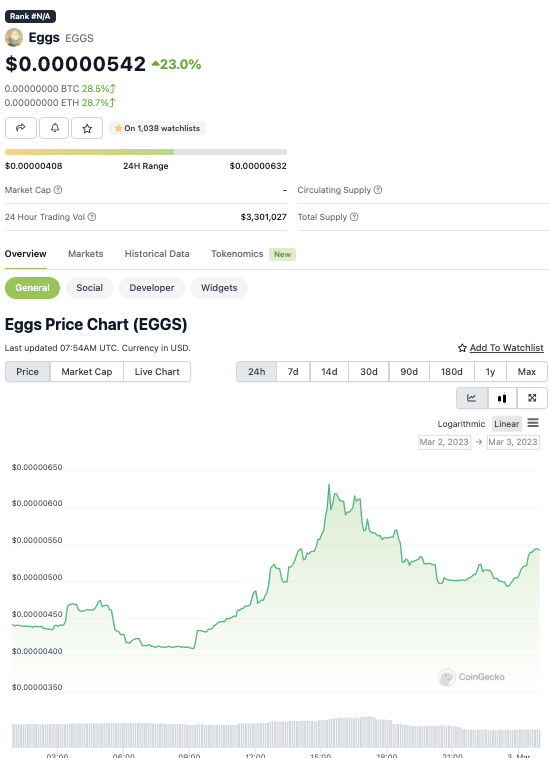Open the Markets tab
The height and width of the screenshot is (758, 550).
click(x=86, y=254)
